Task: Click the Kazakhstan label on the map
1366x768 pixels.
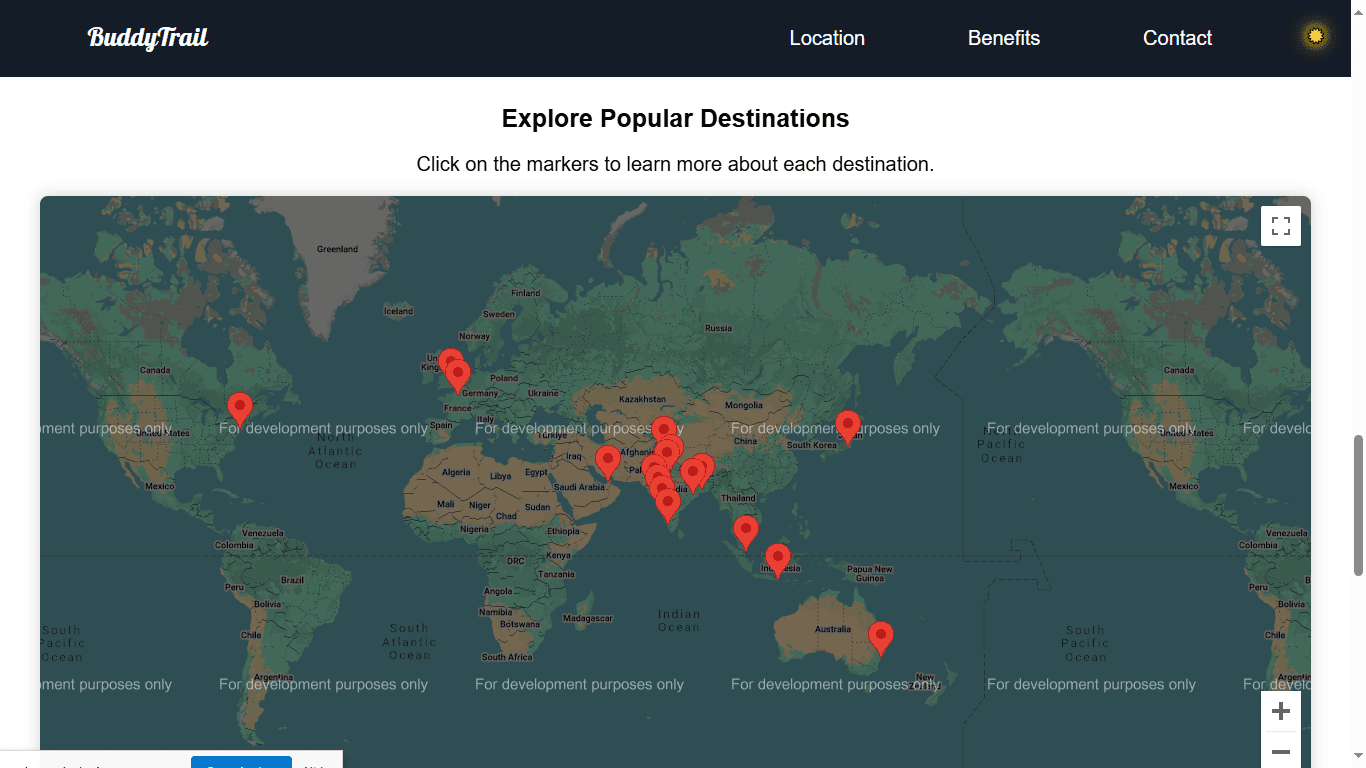Action: pyautogui.click(x=642, y=400)
